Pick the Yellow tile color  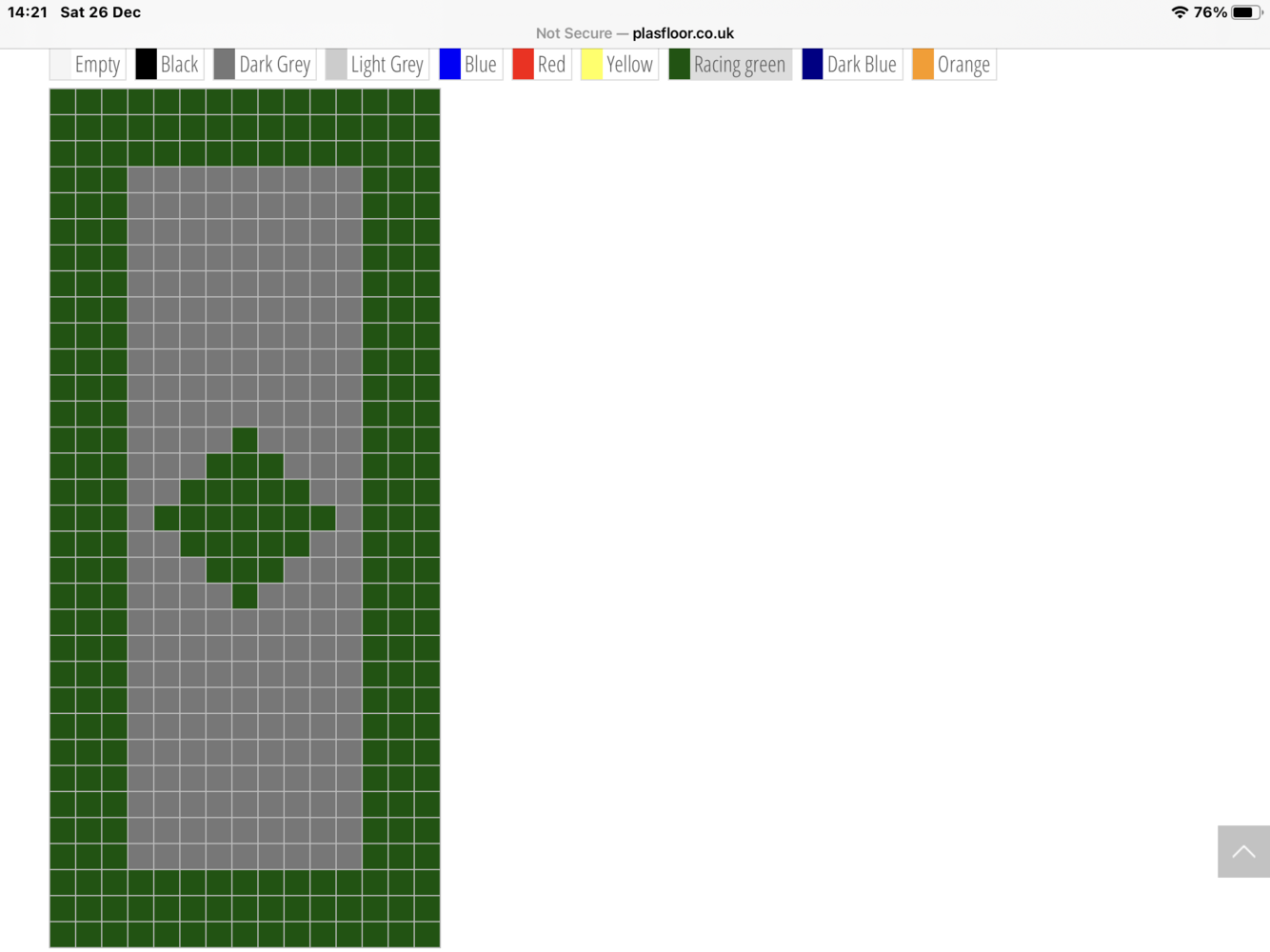(620, 64)
